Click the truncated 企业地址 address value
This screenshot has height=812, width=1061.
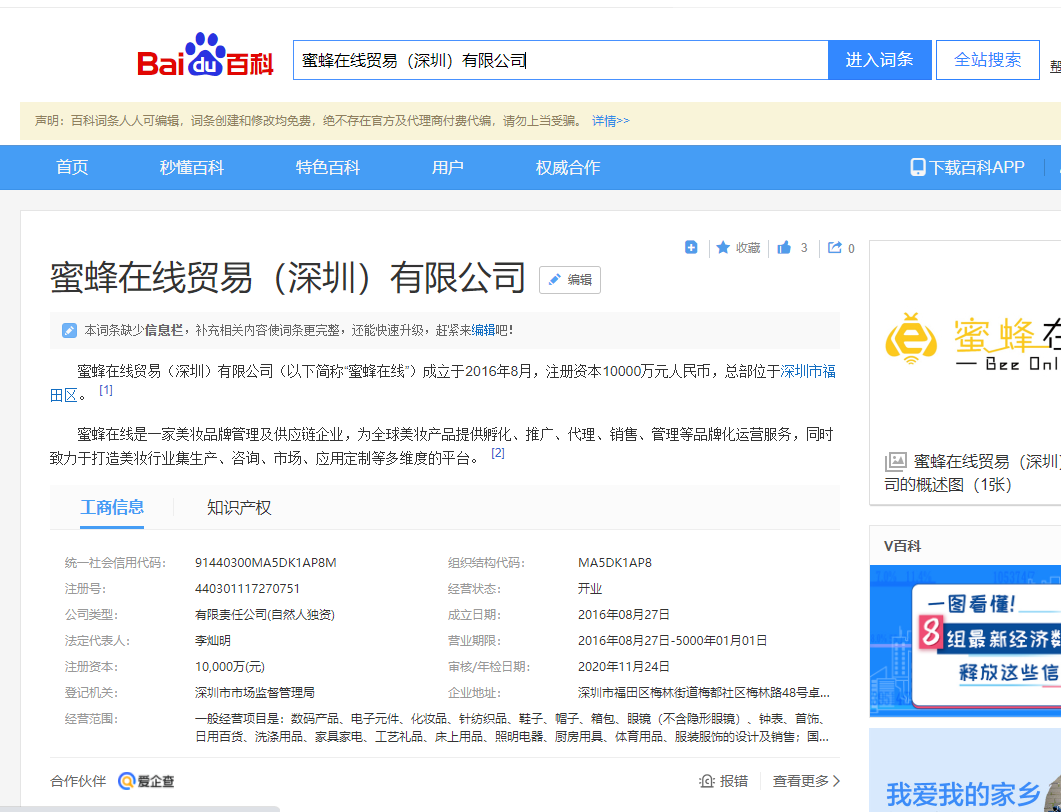tap(704, 692)
